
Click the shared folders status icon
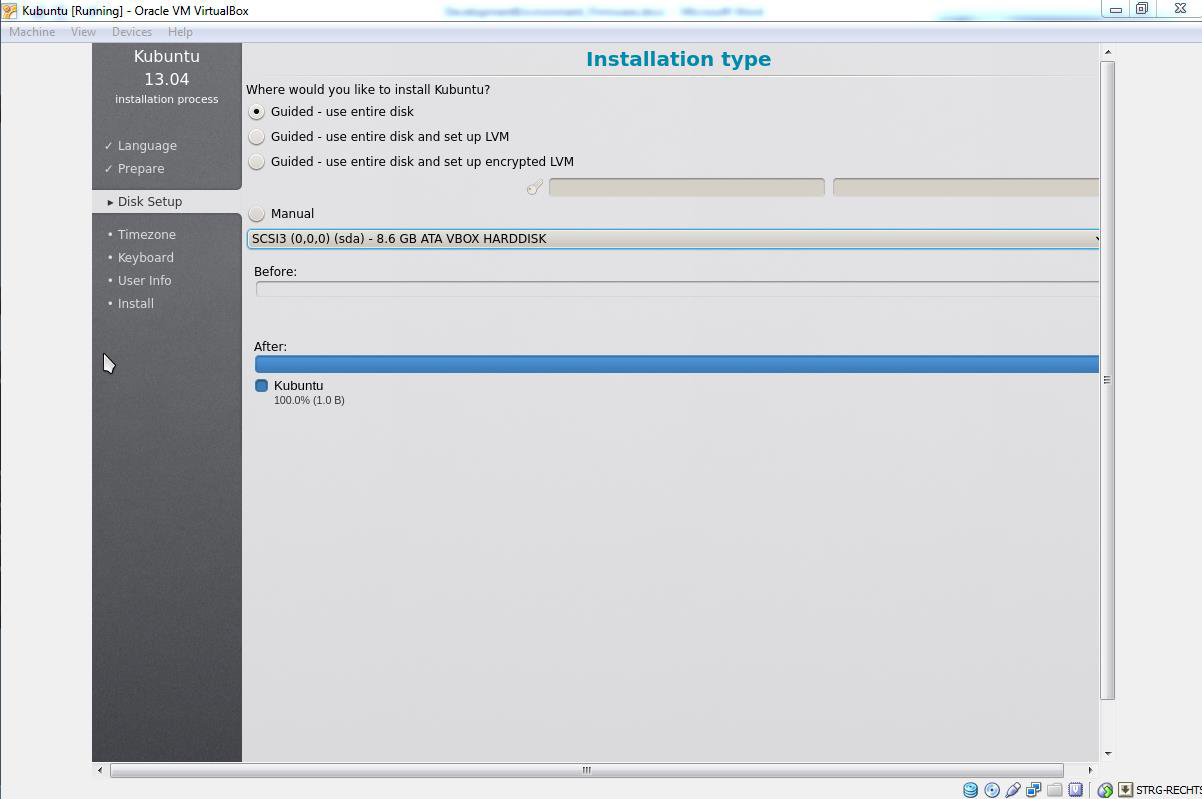[1055, 790]
